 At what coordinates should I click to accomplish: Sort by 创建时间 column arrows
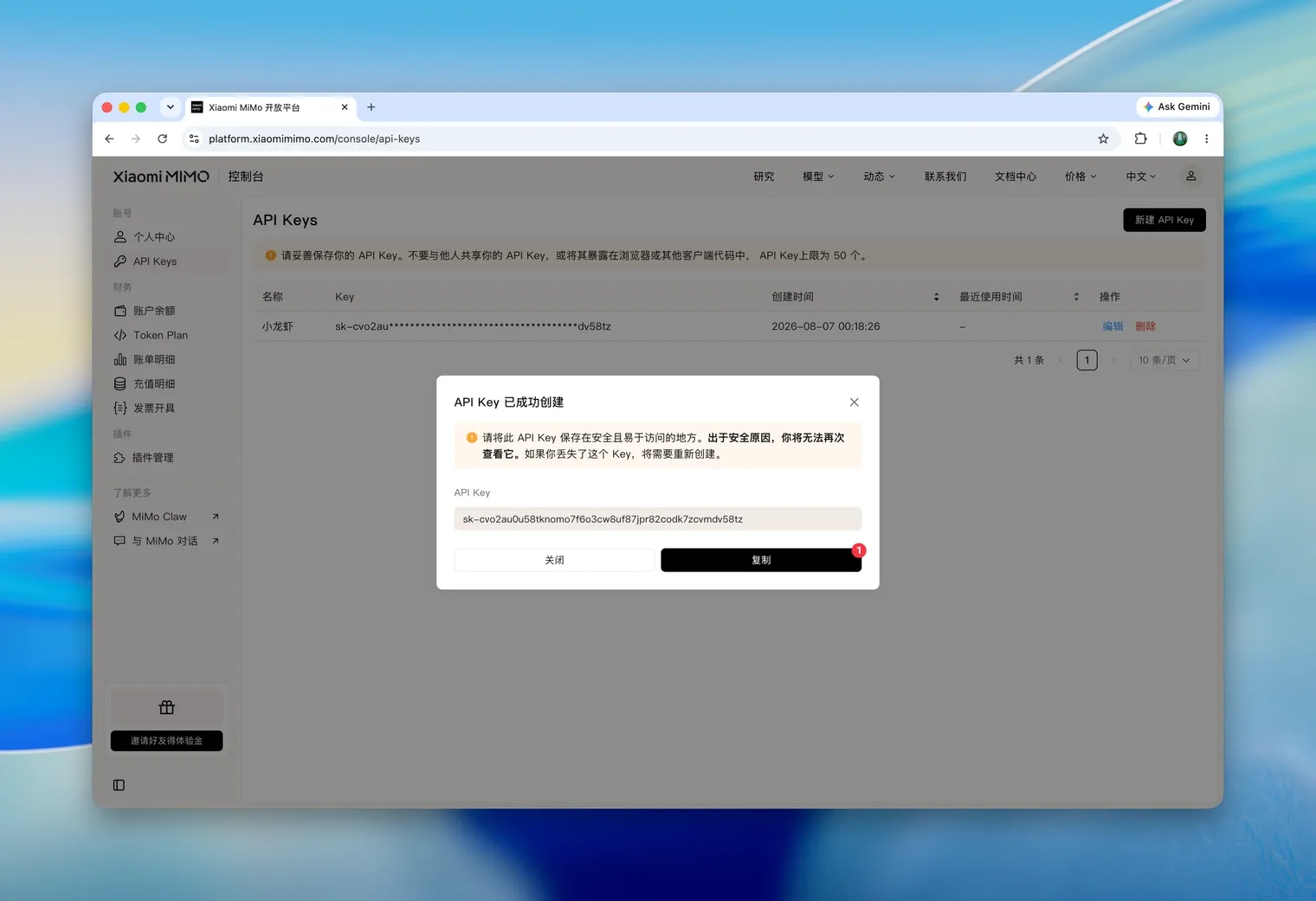(936, 297)
